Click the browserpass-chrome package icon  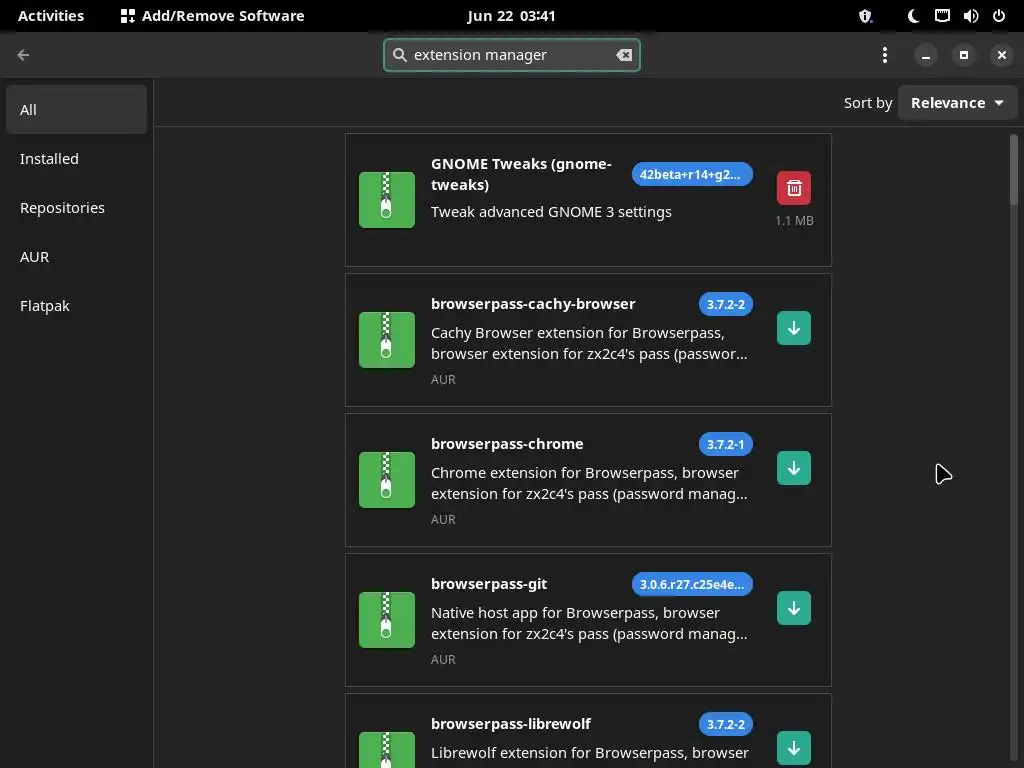click(x=387, y=480)
